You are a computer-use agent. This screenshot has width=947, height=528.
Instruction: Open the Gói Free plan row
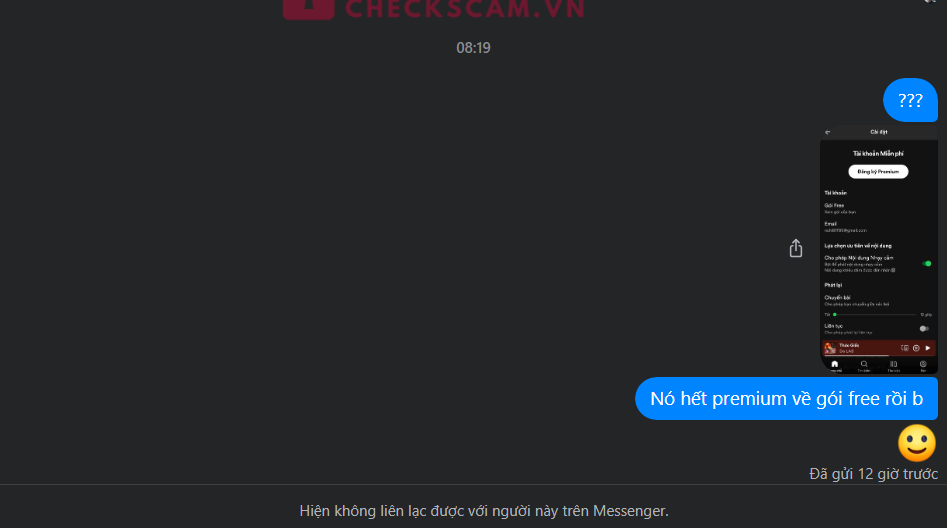click(878, 208)
